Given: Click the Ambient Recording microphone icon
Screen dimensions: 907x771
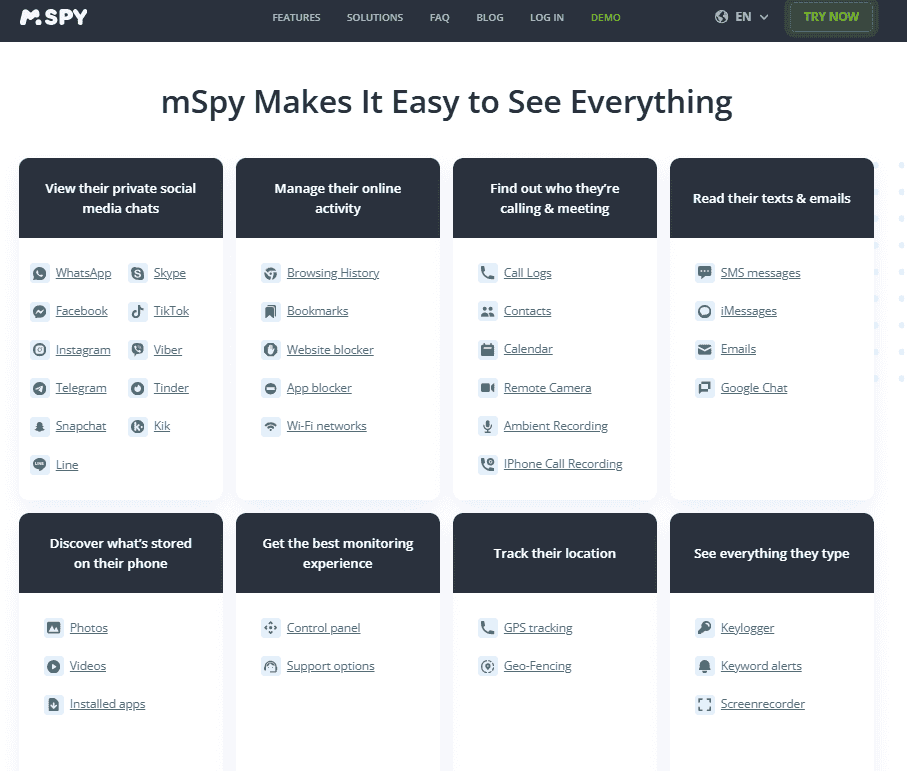Looking at the screenshot, I should click(488, 426).
